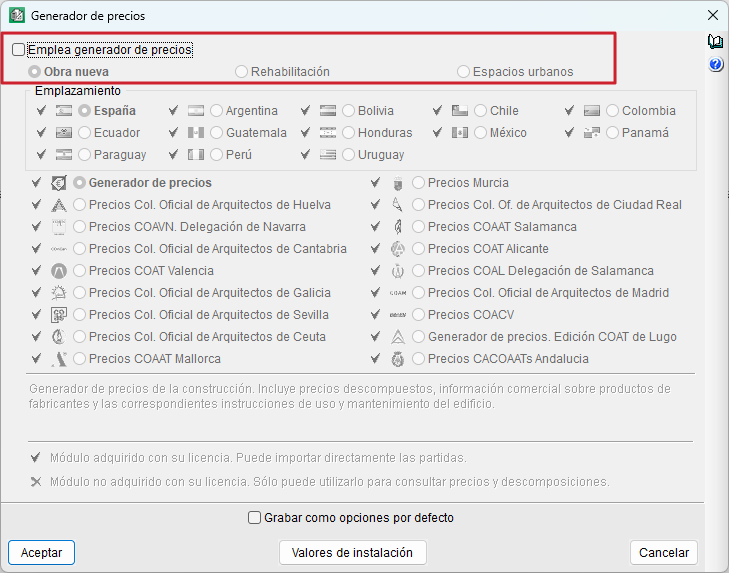729x573 pixels.
Task: Click the Precios COAT Valencia logo icon
Action: [59, 271]
